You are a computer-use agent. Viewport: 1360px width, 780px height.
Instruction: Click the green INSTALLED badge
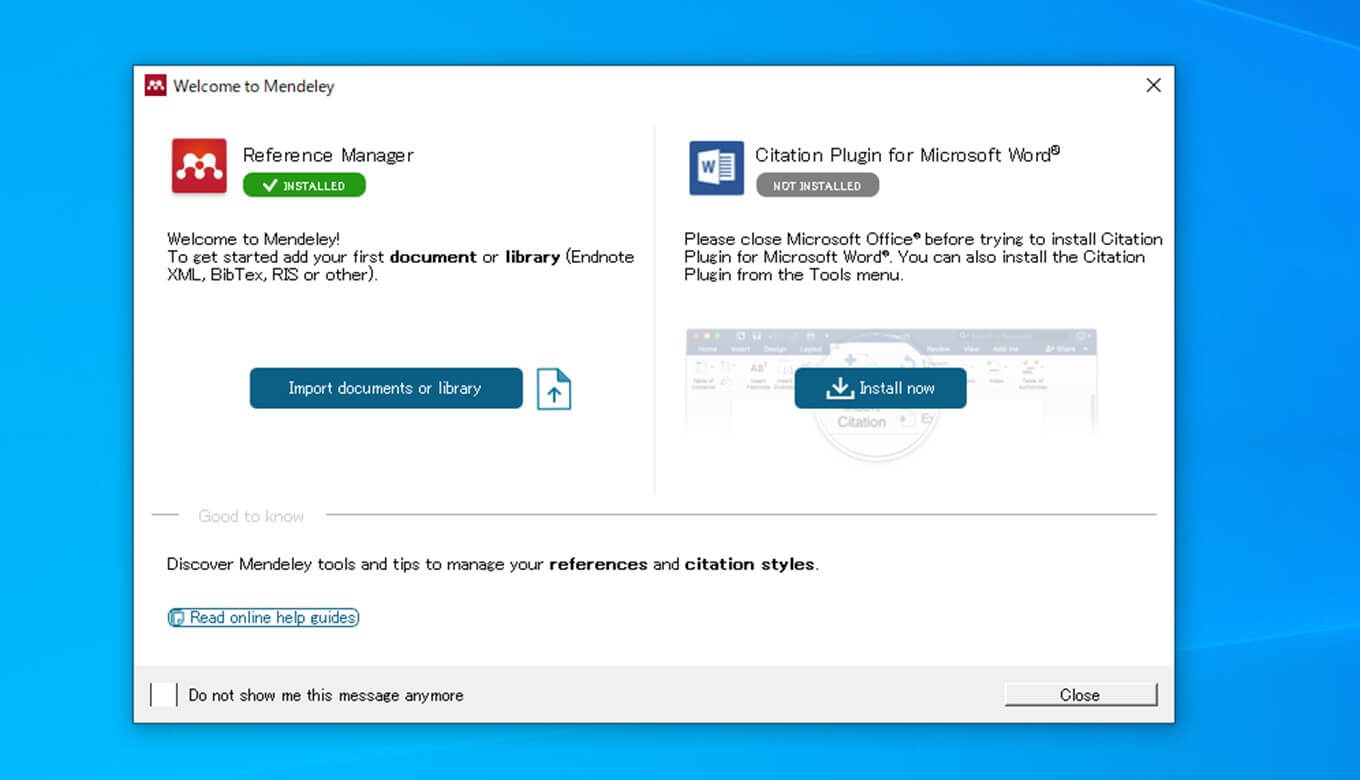click(x=304, y=185)
